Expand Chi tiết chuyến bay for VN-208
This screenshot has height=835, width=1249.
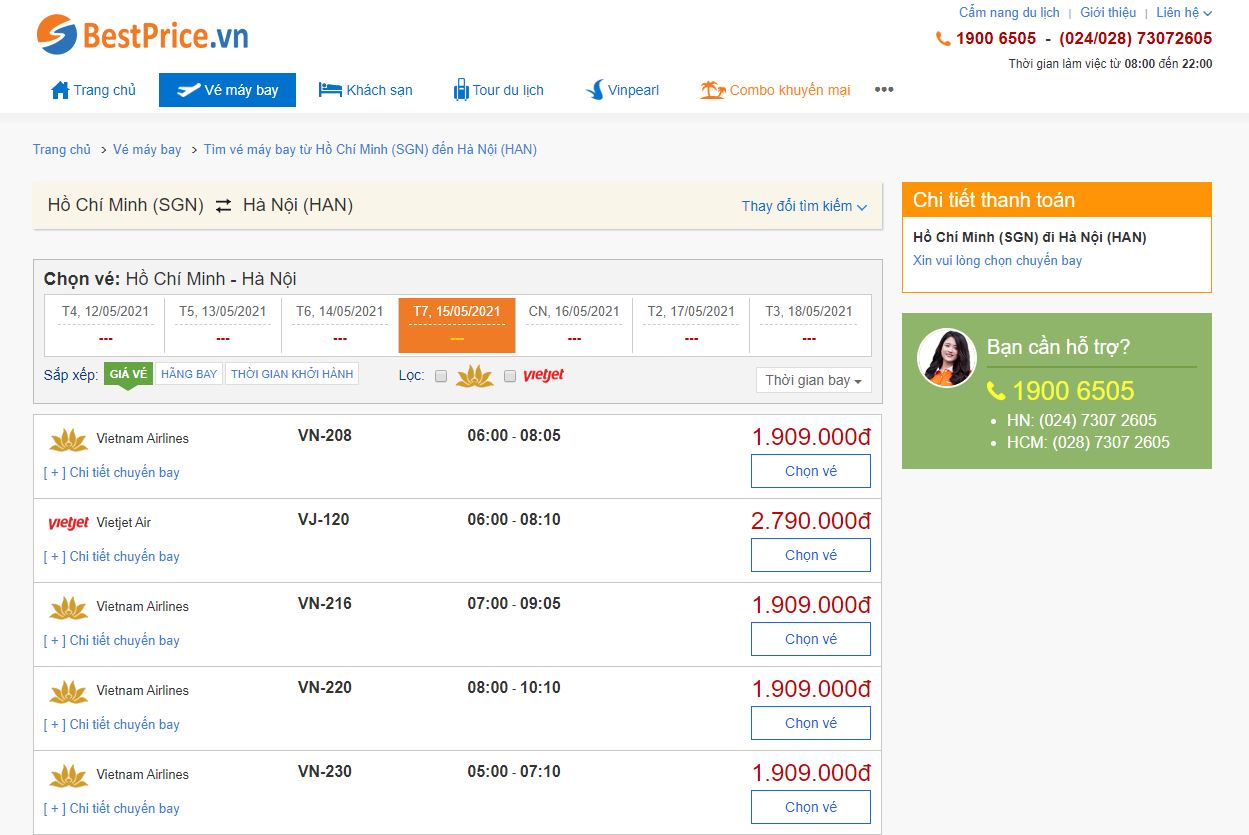[x=112, y=472]
